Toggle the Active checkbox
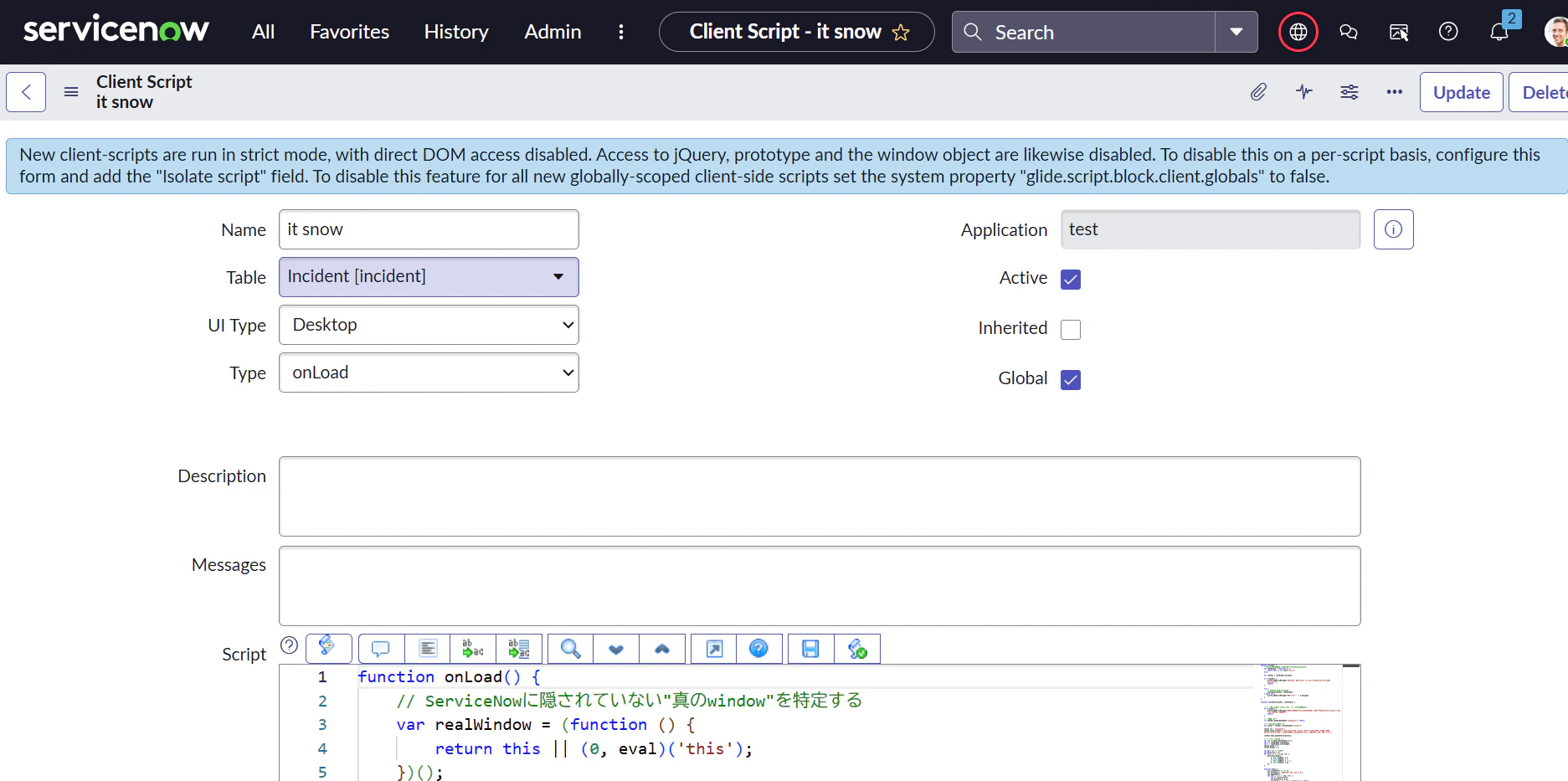Image resolution: width=1568 pixels, height=781 pixels. tap(1071, 280)
